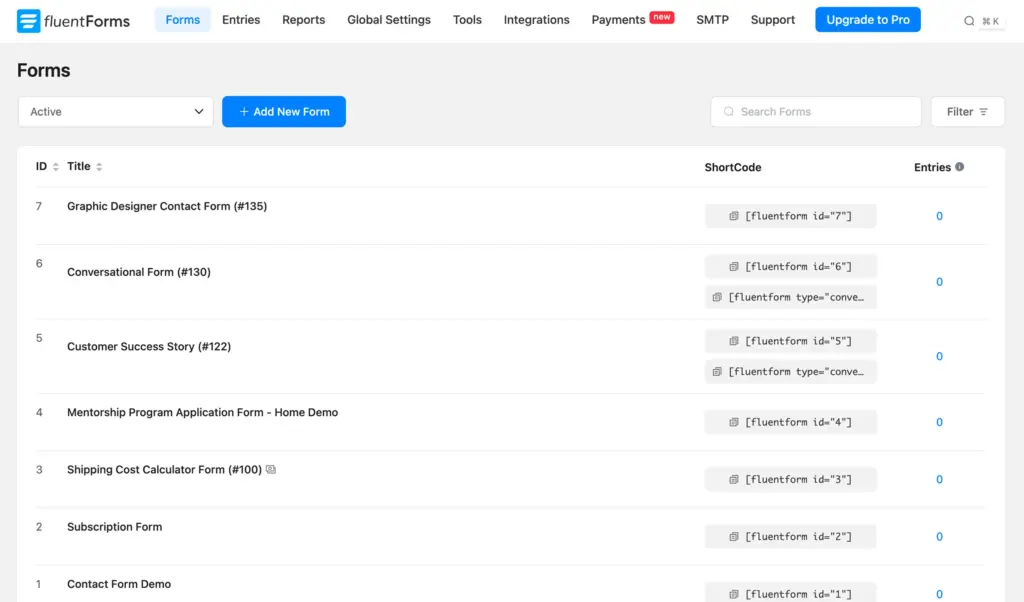Click the info icon beside Entries
The width and height of the screenshot is (1024, 602).
(x=960, y=167)
